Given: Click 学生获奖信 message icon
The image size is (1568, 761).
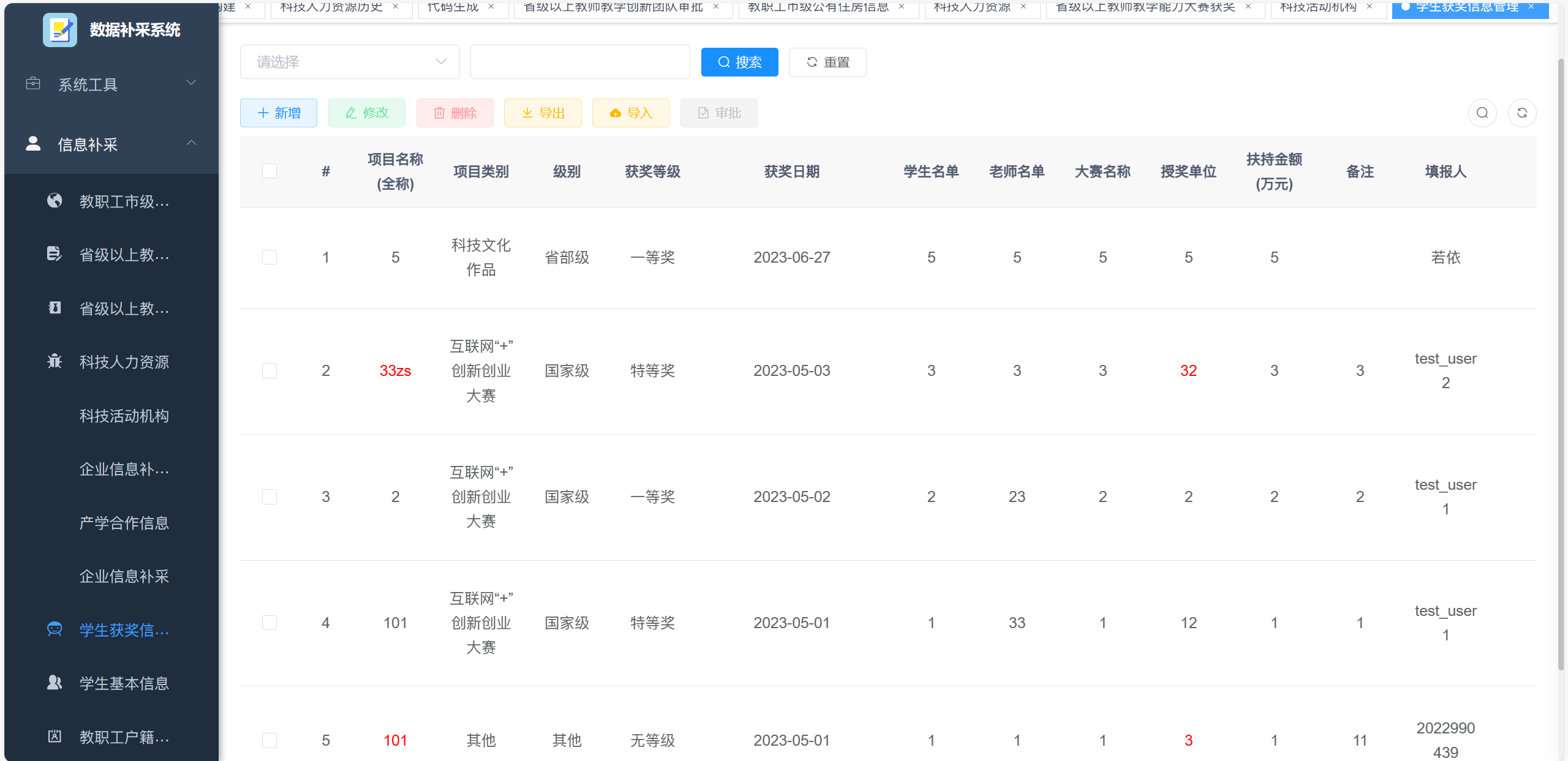Looking at the screenshot, I should pos(55,629).
